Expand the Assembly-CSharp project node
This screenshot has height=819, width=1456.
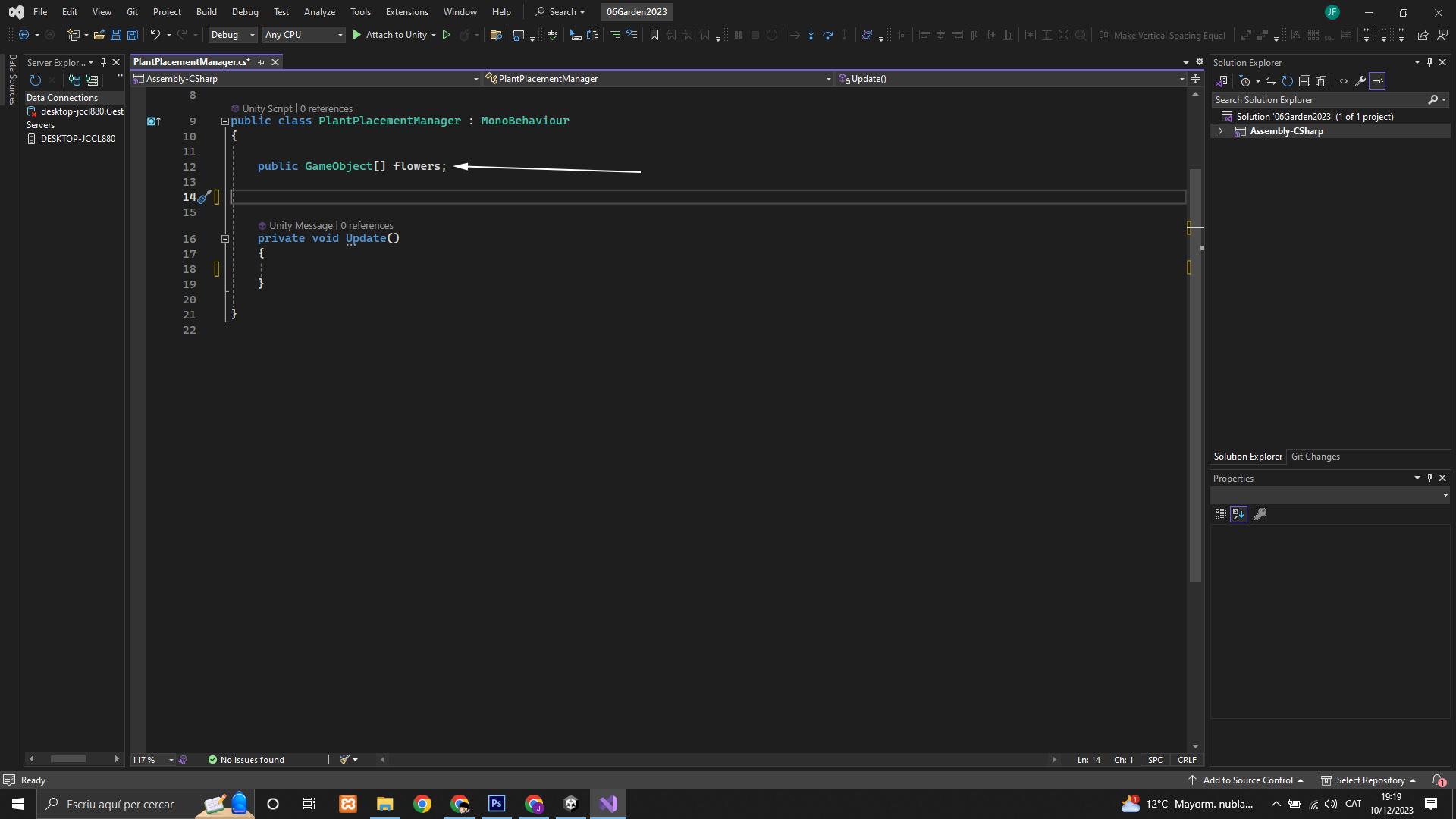click(1220, 131)
